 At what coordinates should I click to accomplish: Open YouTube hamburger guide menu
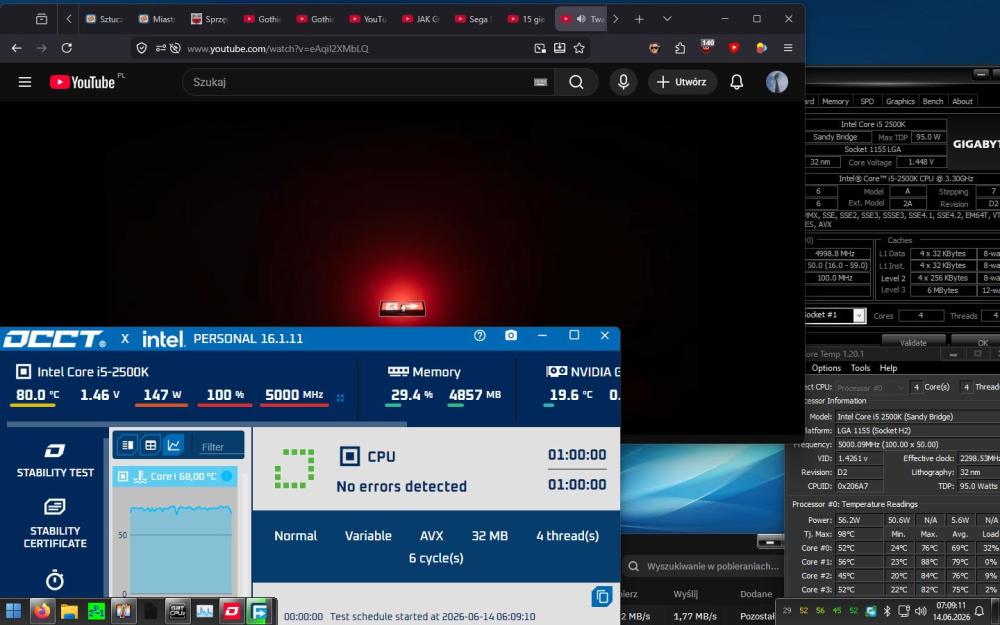tap(25, 82)
